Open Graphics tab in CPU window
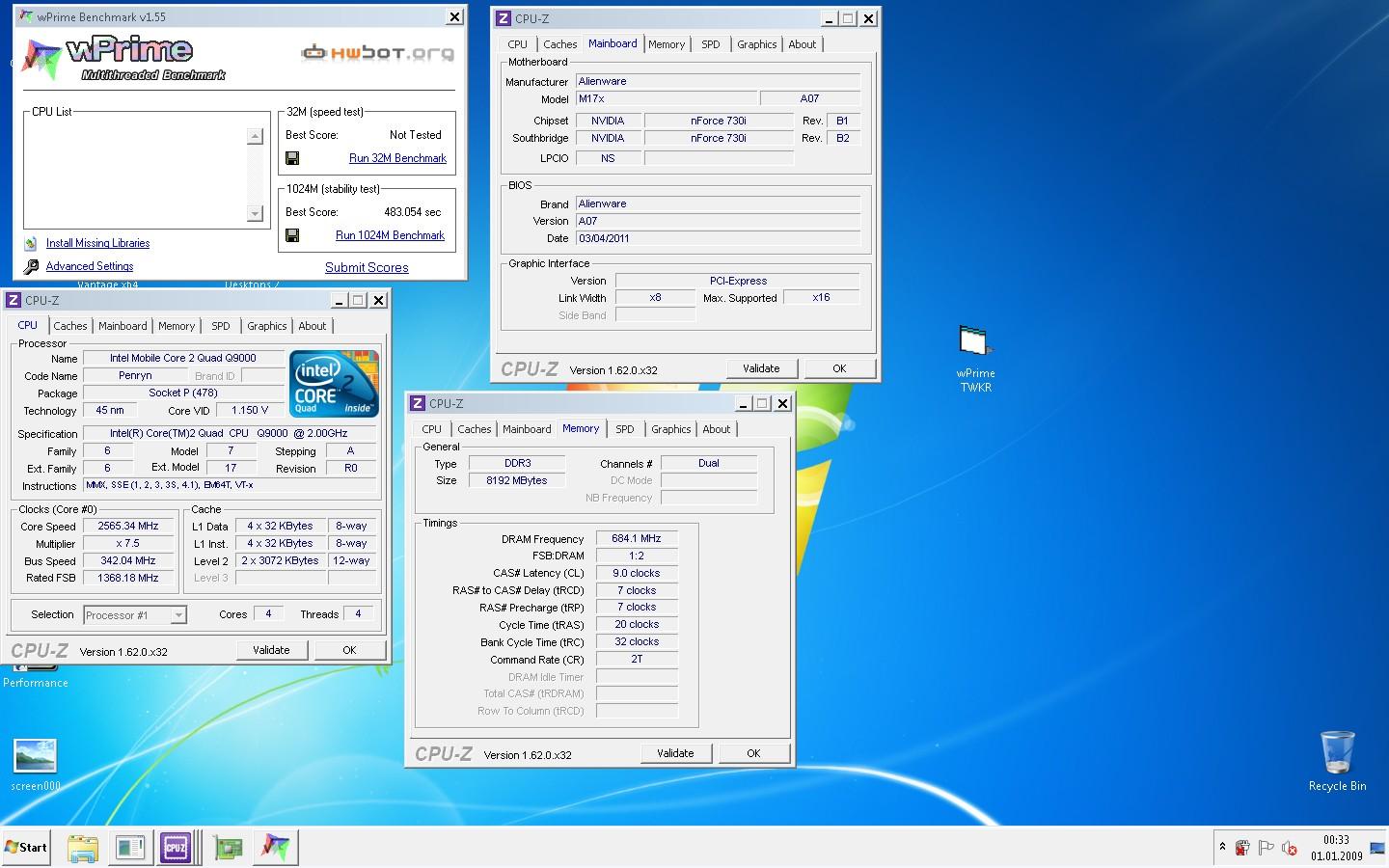The image size is (1389, 868). click(x=267, y=326)
